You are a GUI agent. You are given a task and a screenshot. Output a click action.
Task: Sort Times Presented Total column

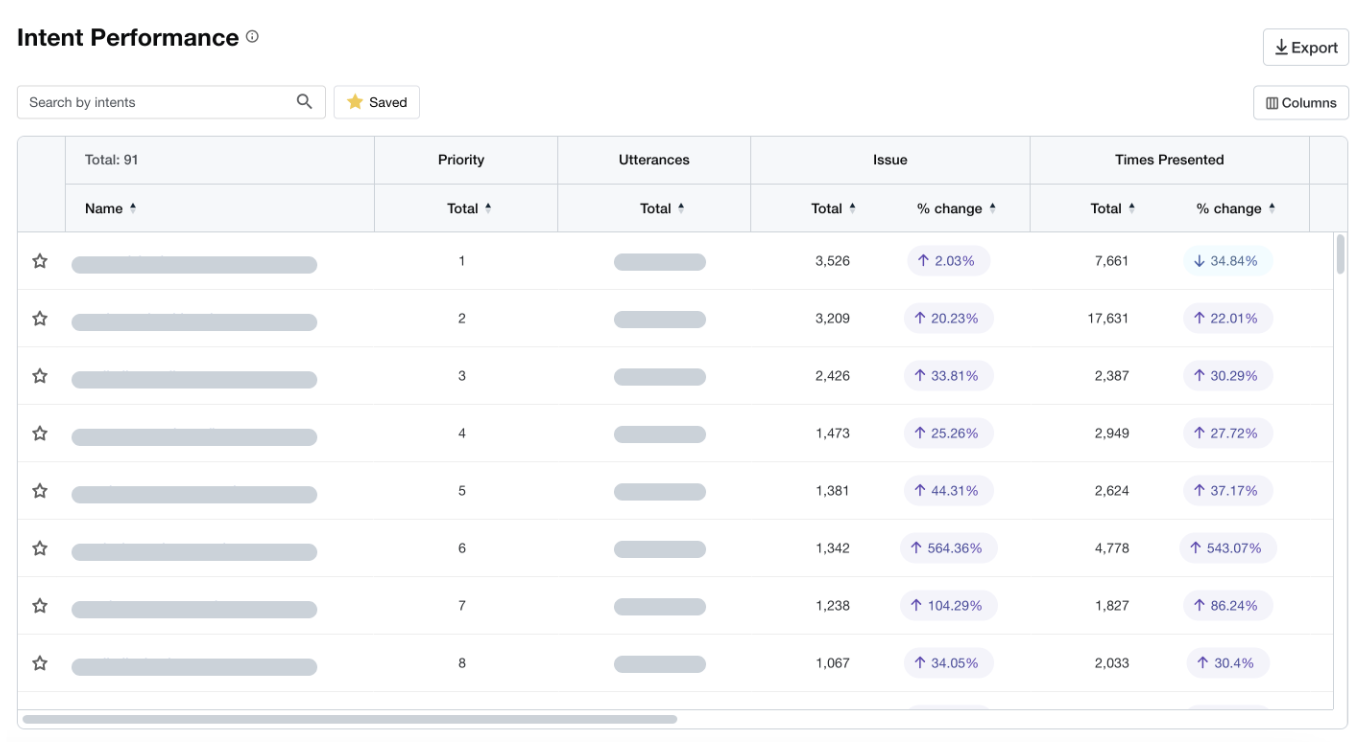click(x=1131, y=208)
